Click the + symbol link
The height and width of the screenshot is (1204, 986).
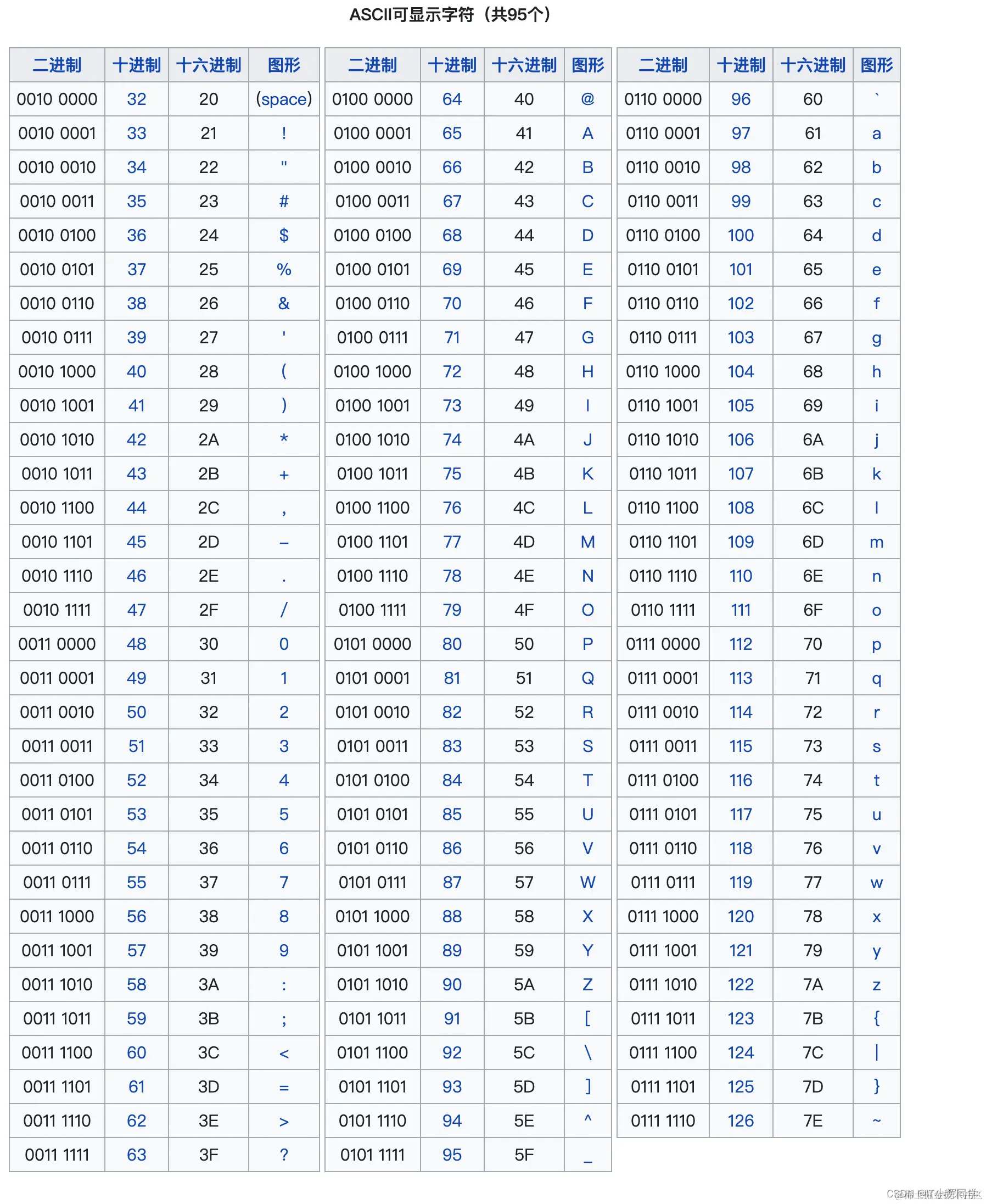click(284, 475)
